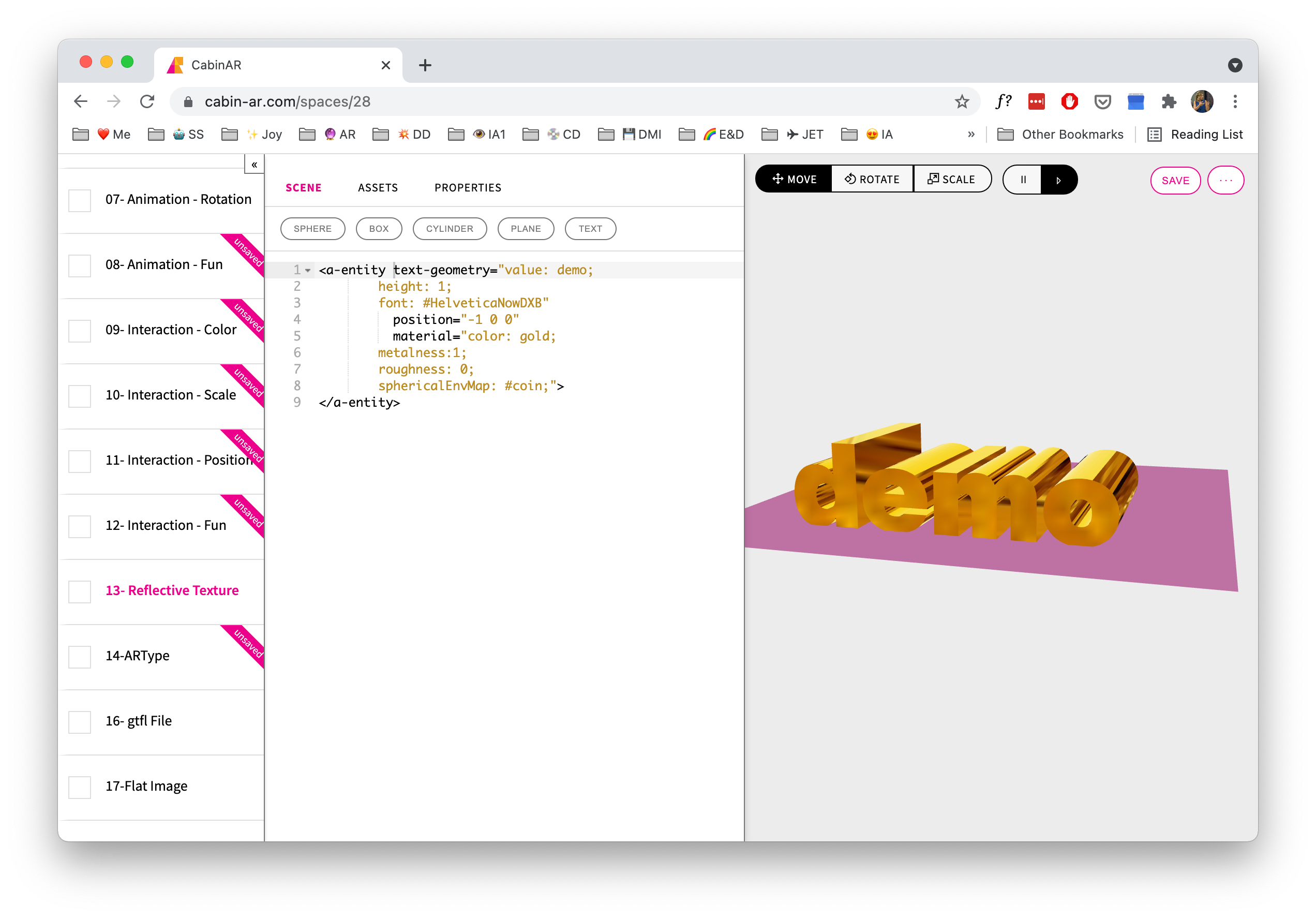Check the box for 09- Interaction - Color
This screenshot has width=1316, height=918.
tap(80, 331)
